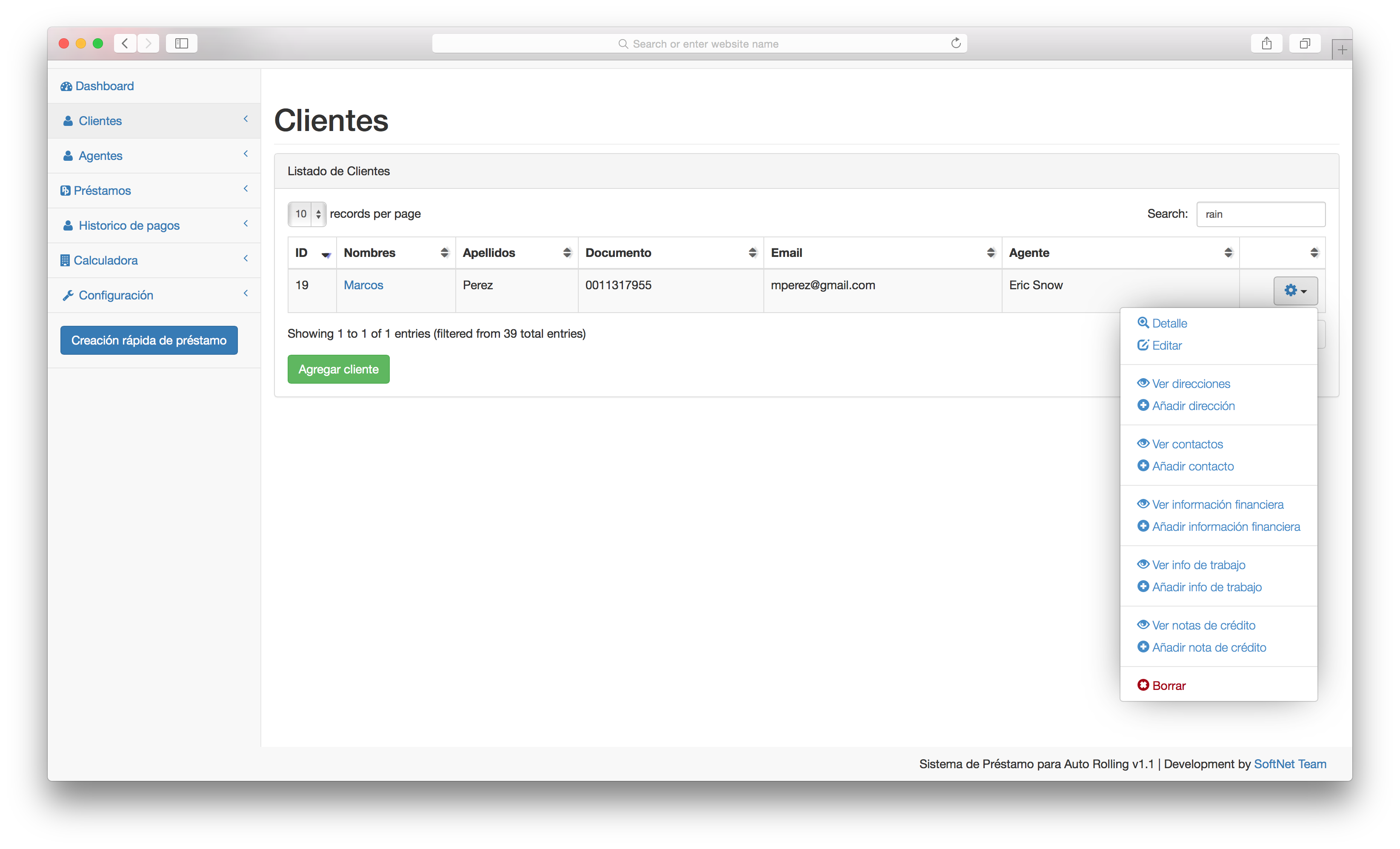Click the Safari sidebar toggle icon
The image size is (1400, 849).
click(181, 44)
